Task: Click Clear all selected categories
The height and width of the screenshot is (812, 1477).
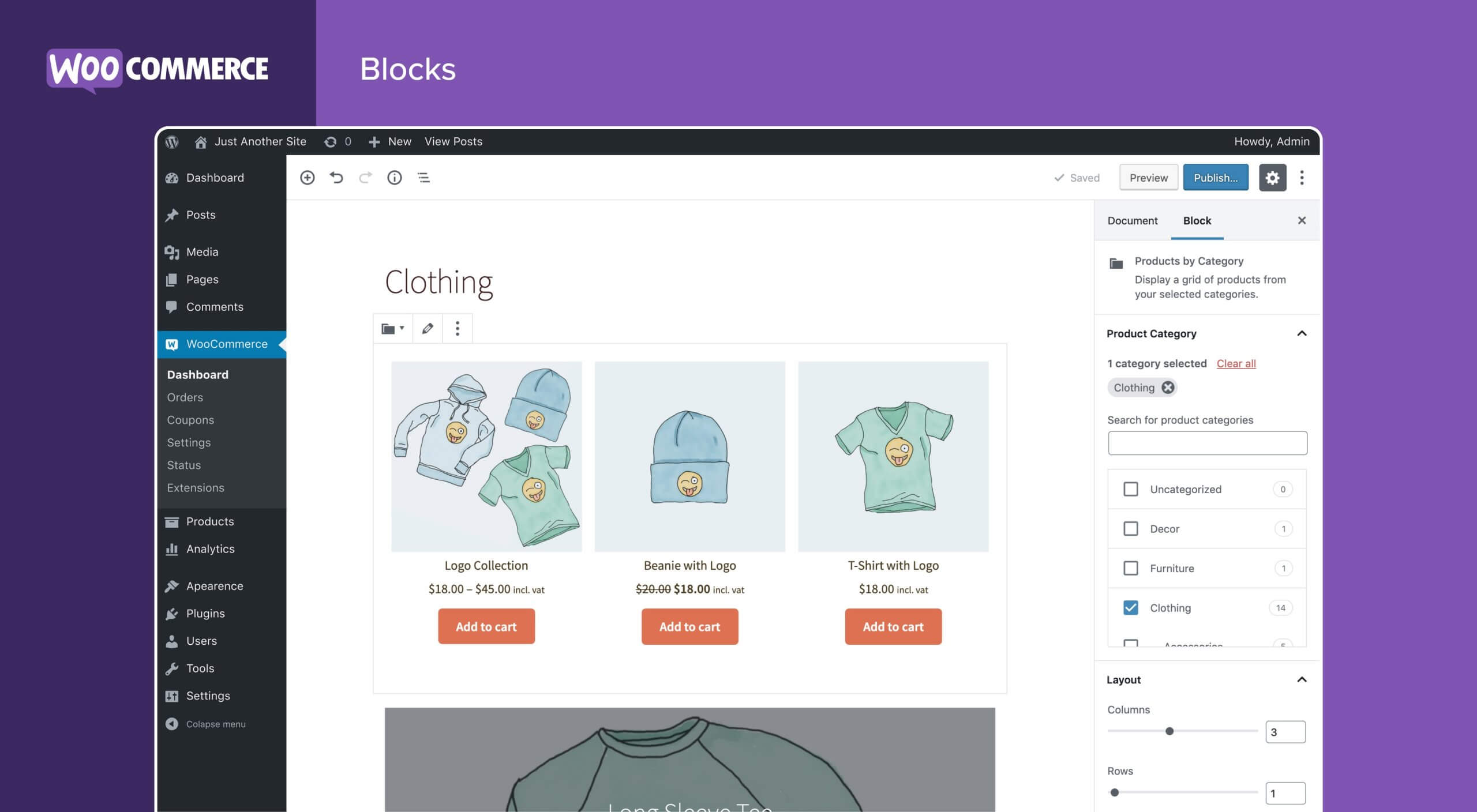Action: (1236, 363)
